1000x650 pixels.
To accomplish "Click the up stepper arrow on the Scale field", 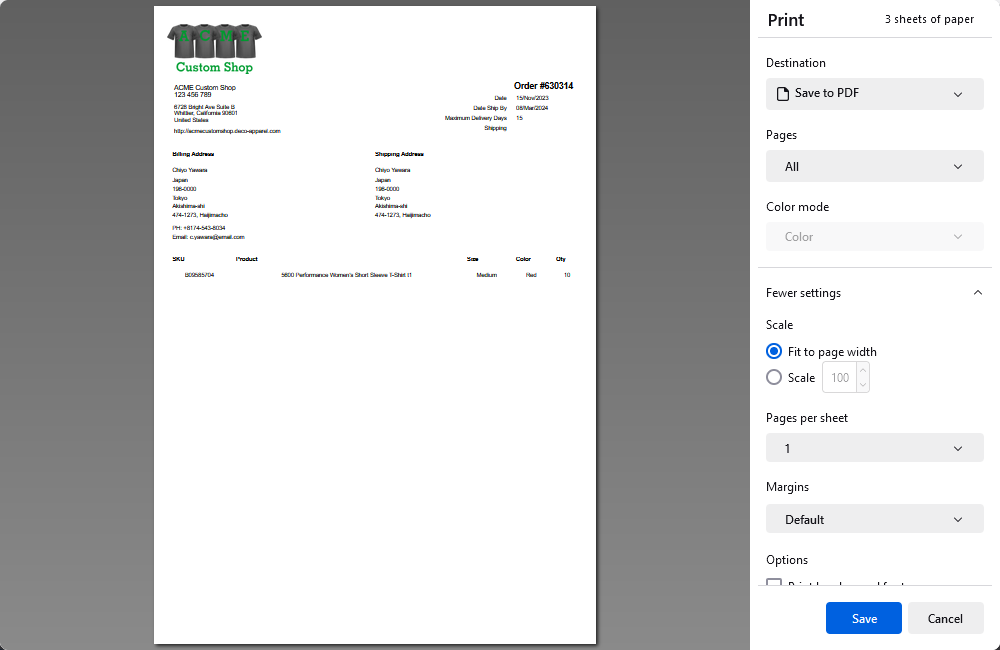I will click(864, 371).
